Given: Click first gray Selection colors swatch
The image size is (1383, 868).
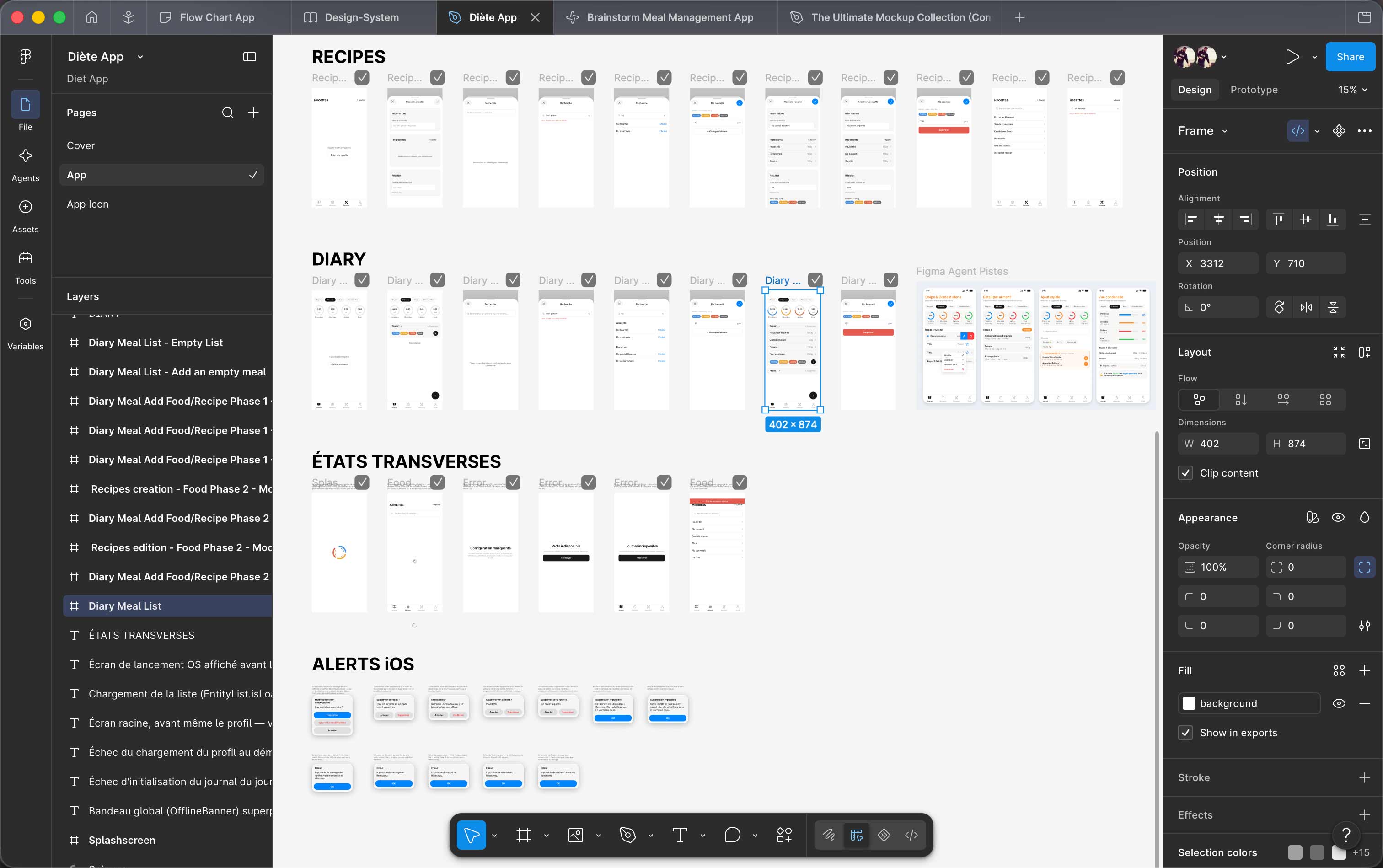Looking at the screenshot, I should pyautogui.click(x=1295, y=852).
